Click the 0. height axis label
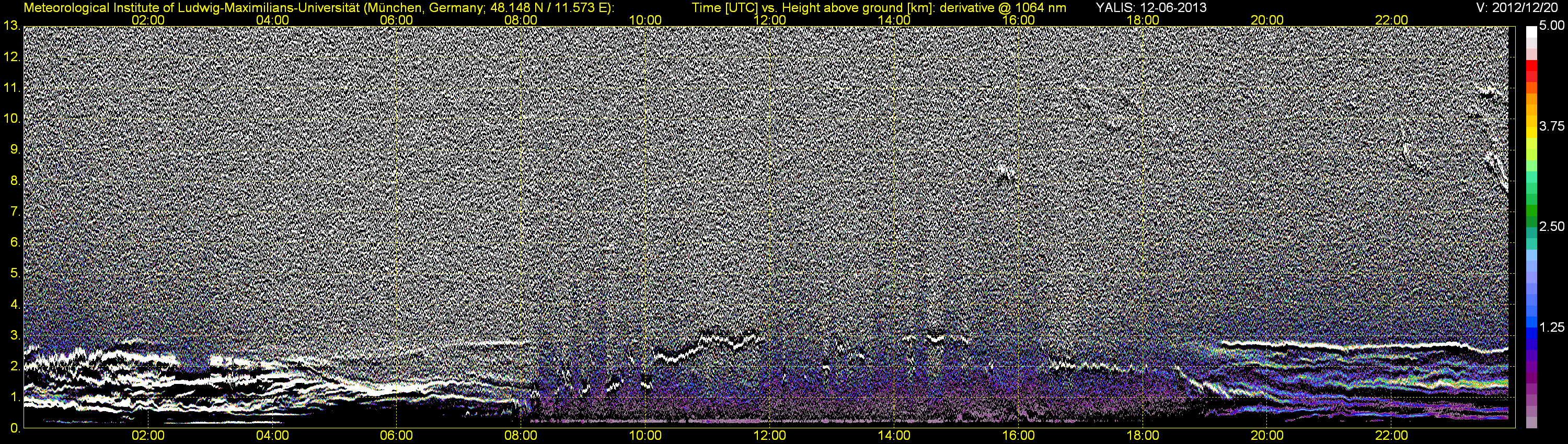Screen dimensions: 1568x444 [16, 428]
